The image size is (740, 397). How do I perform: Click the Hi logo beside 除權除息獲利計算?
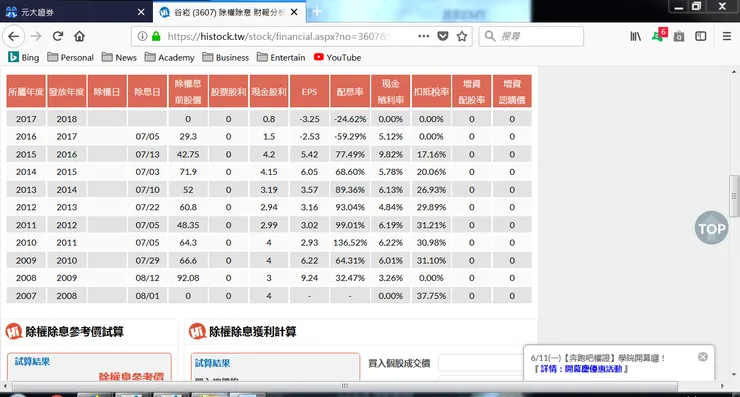(x=197, y=331)
